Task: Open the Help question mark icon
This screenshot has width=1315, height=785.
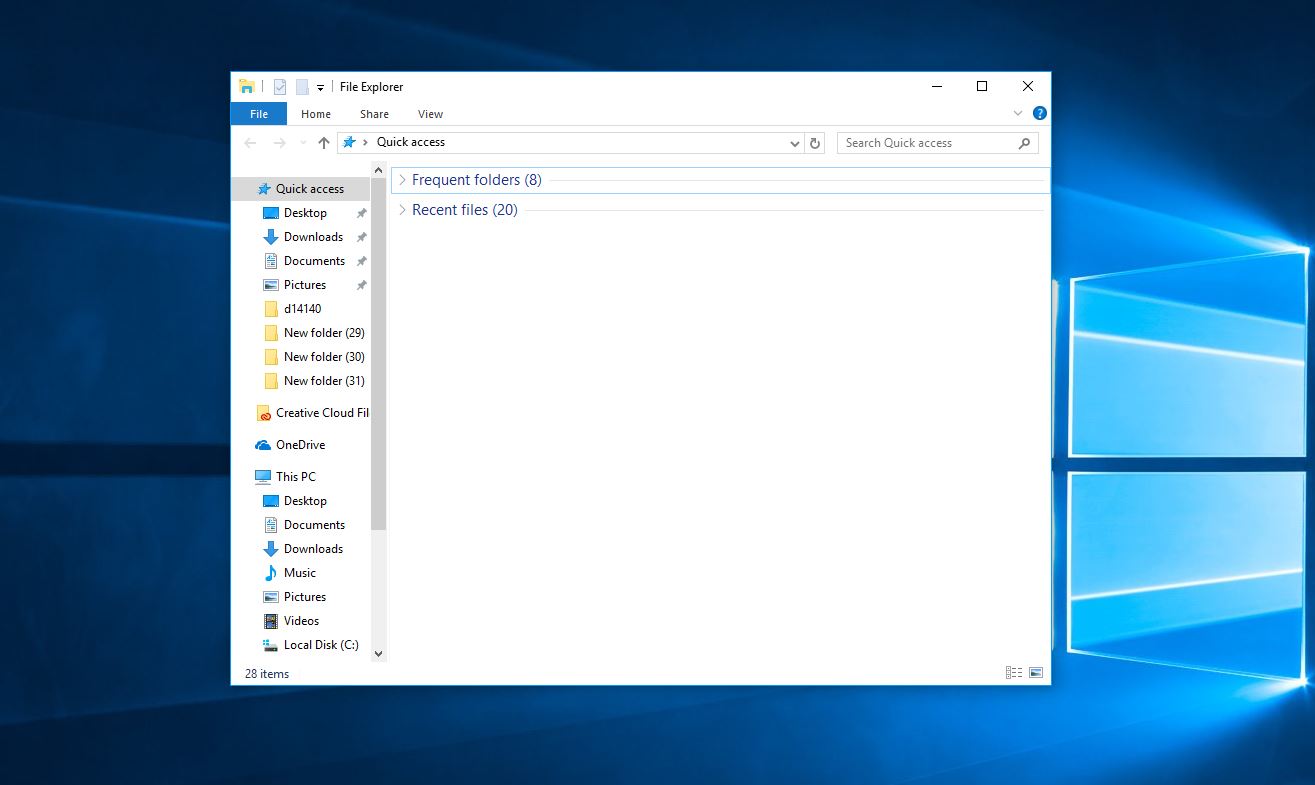Action: 1040,114
